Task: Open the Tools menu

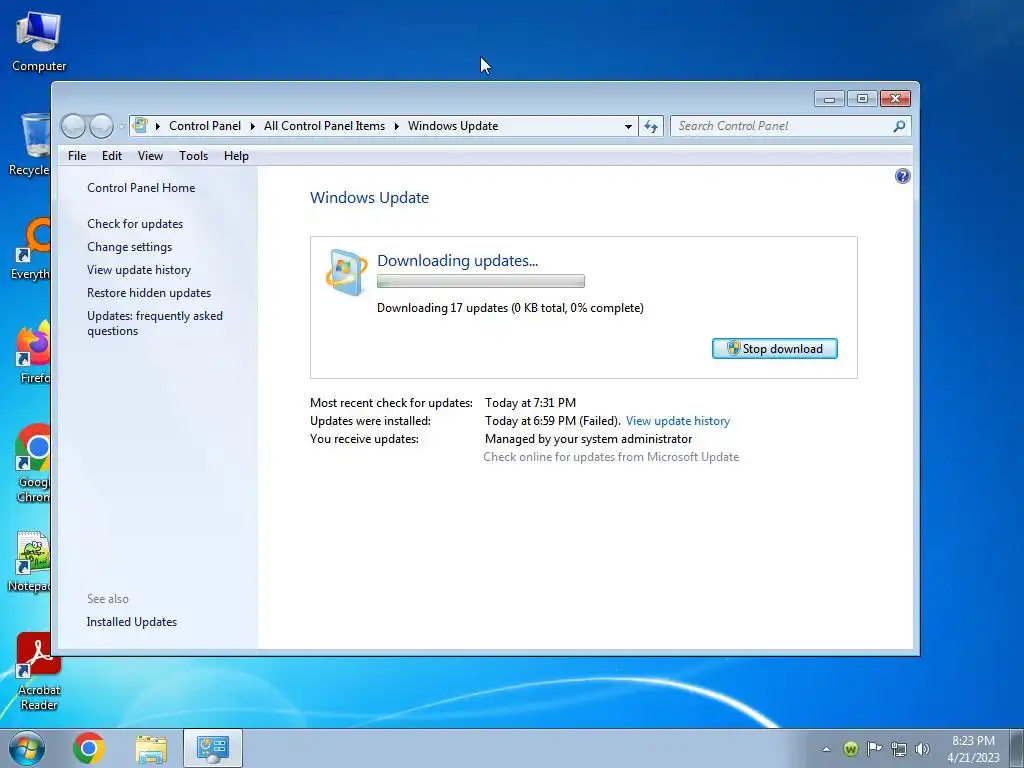Action: click(x=193, y=155)
